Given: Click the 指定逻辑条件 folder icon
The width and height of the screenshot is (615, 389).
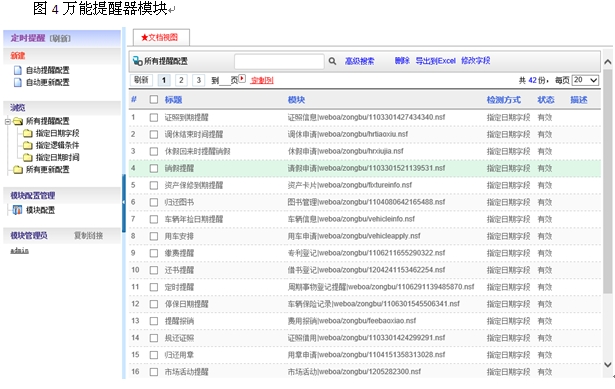Looking at the screenshot, I should 27,145.
